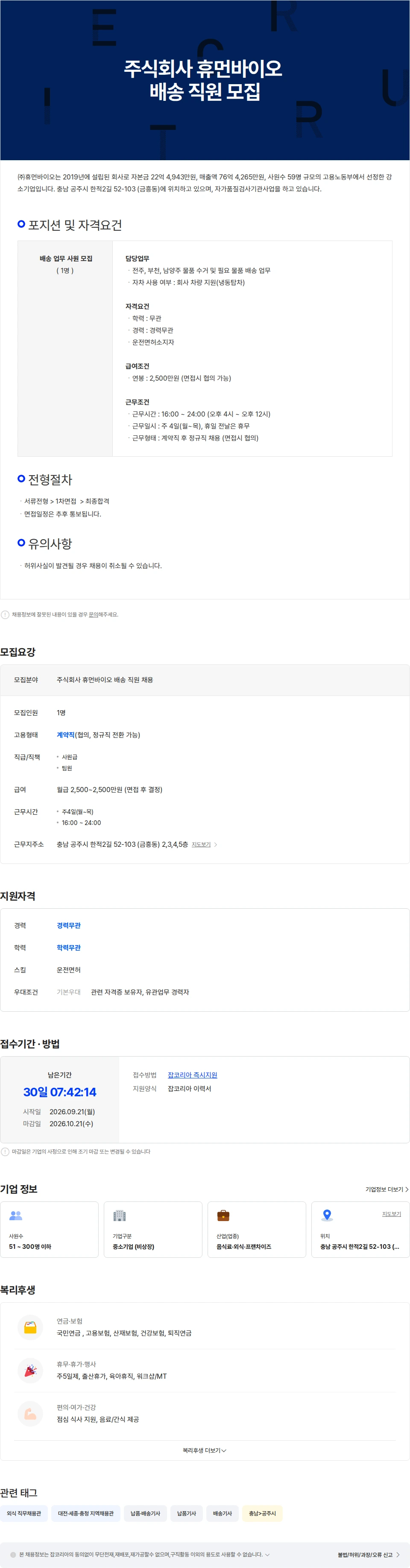
Task: Click the 시작일 date 2026.09.21(월)
Action: point(72,1112)
